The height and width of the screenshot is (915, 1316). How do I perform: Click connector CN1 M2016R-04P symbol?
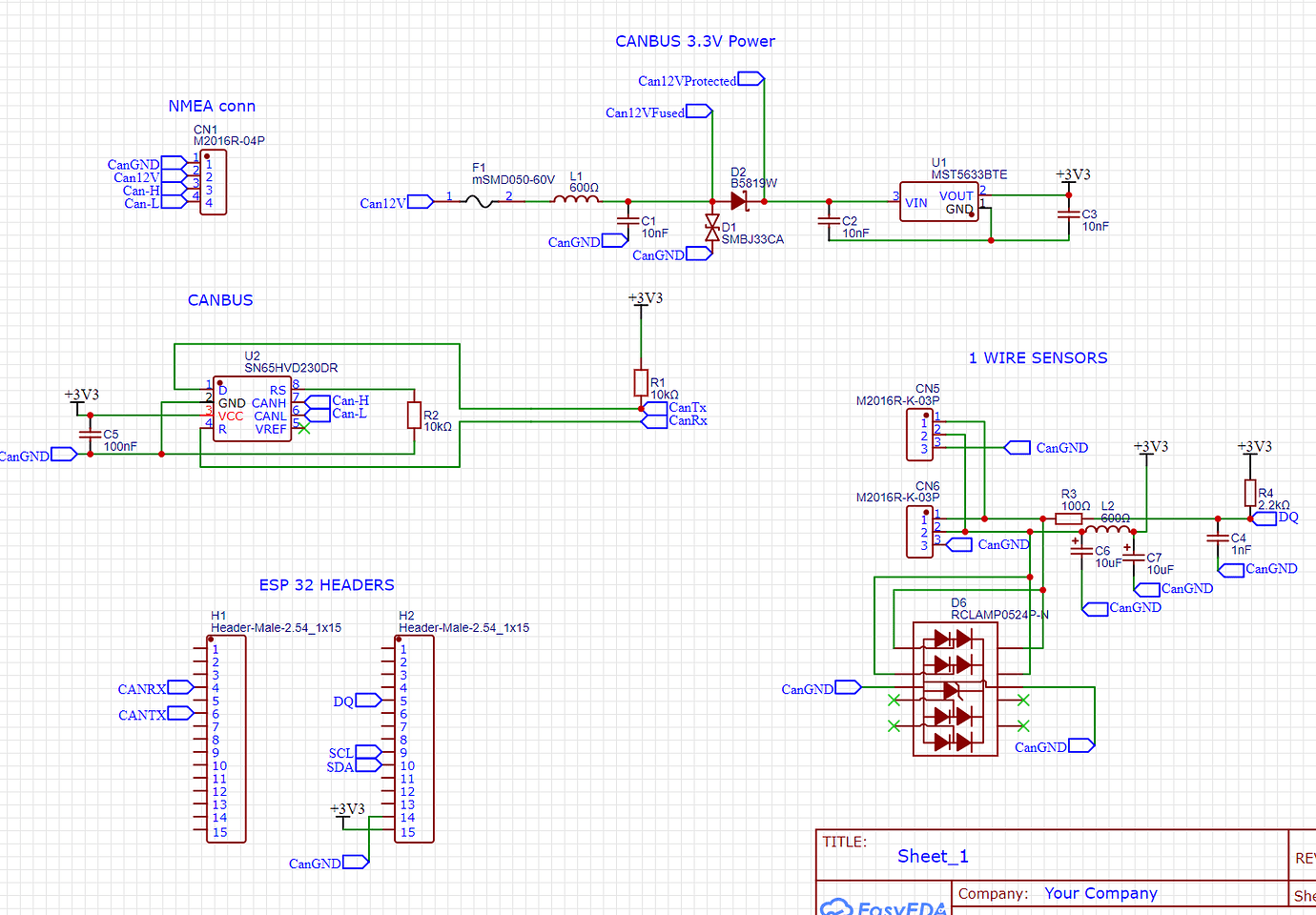click(212, 181)
